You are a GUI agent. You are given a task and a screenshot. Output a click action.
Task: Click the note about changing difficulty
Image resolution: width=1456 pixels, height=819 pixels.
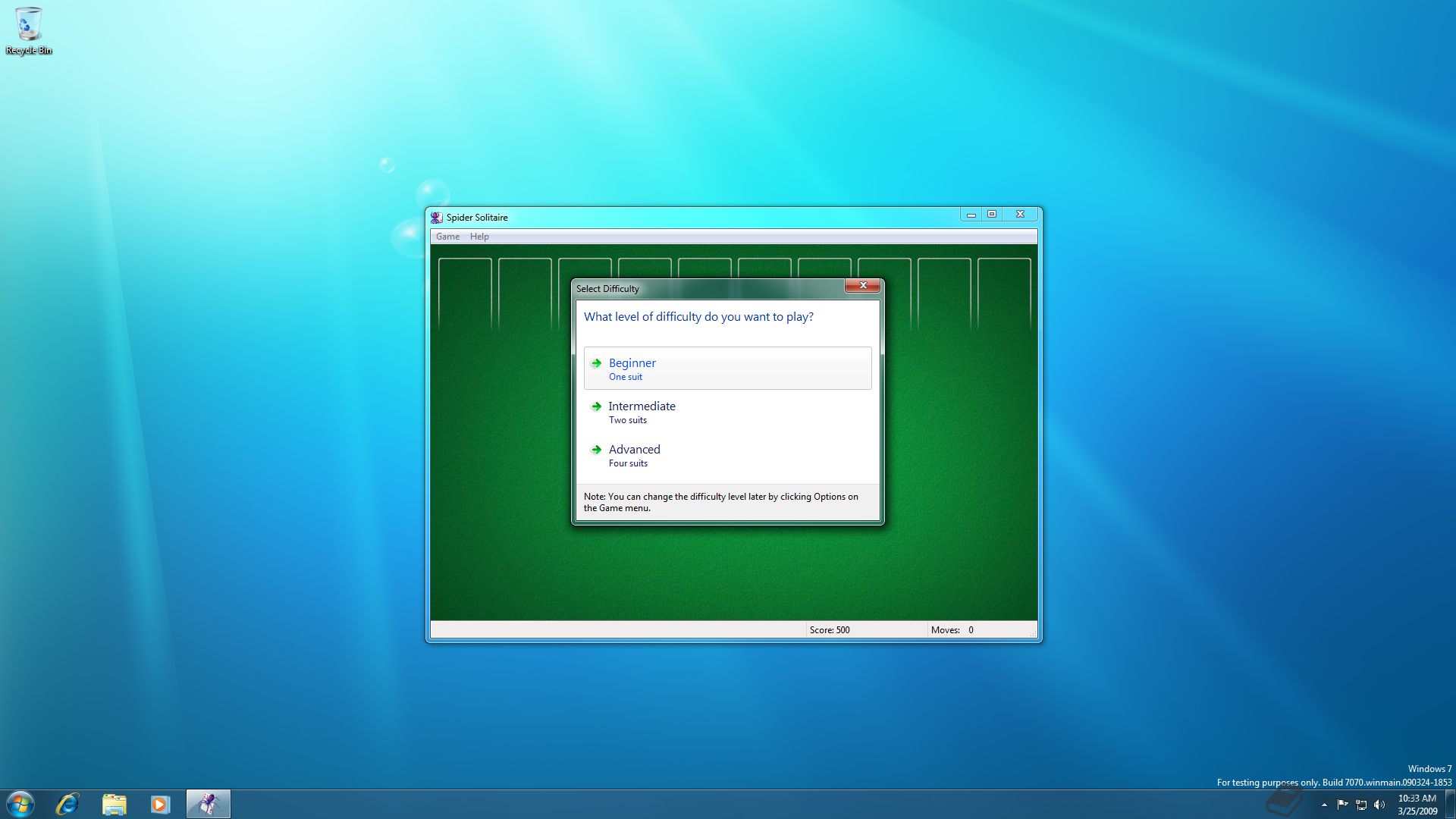pos(721,502)
